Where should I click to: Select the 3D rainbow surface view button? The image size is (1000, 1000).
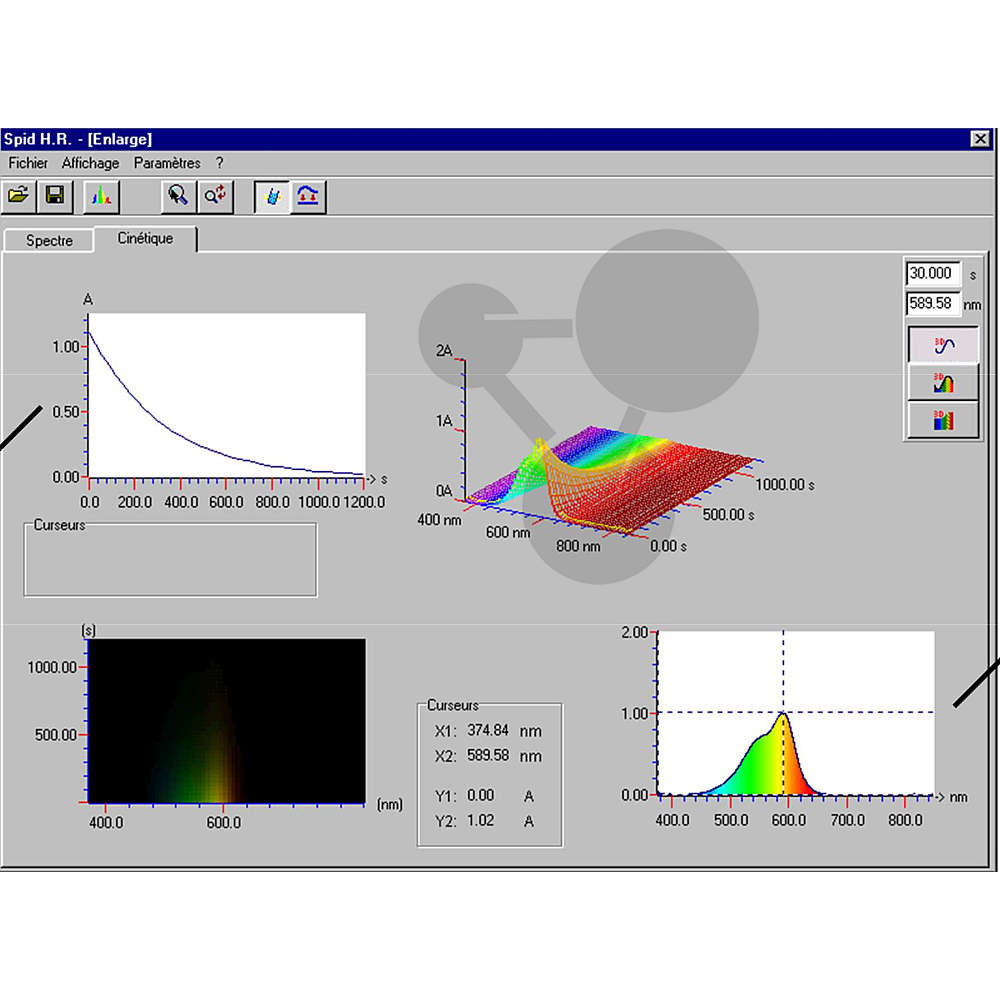943,383
